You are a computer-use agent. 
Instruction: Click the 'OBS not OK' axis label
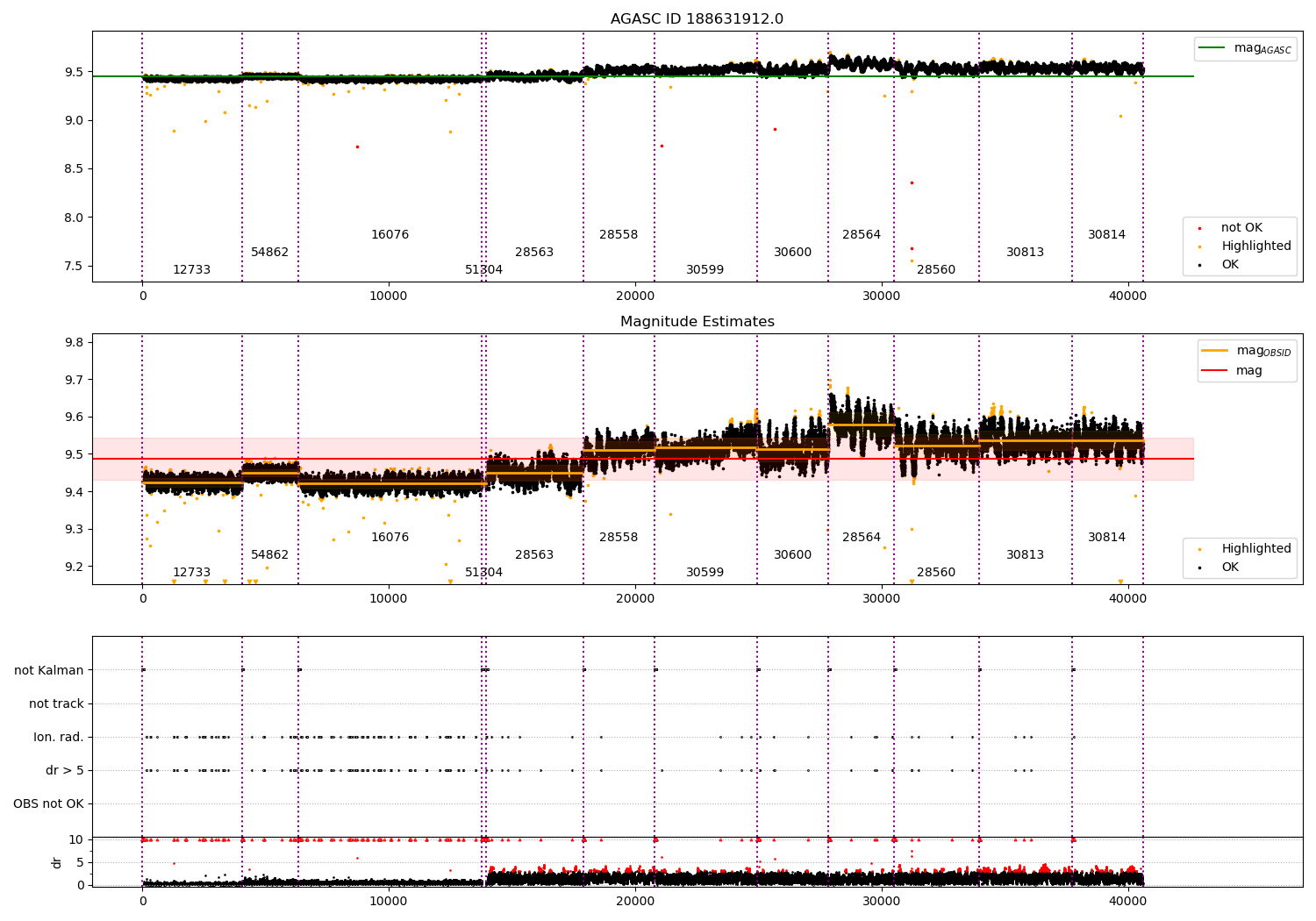tap(48, 804)
